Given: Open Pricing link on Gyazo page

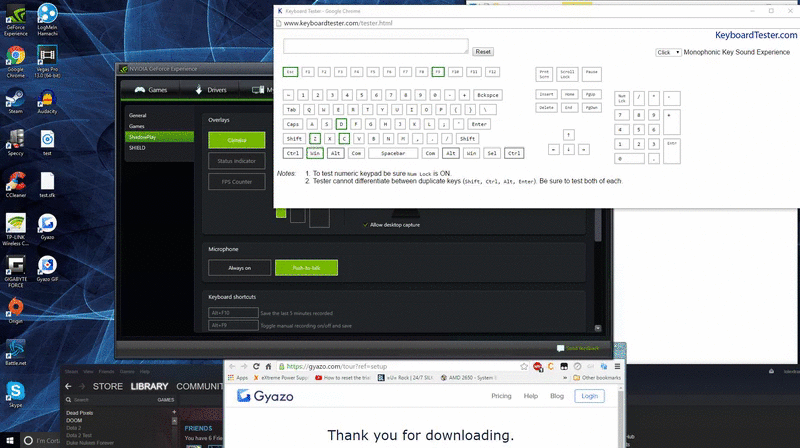Looking at the screenshot, I should (501, 396).
